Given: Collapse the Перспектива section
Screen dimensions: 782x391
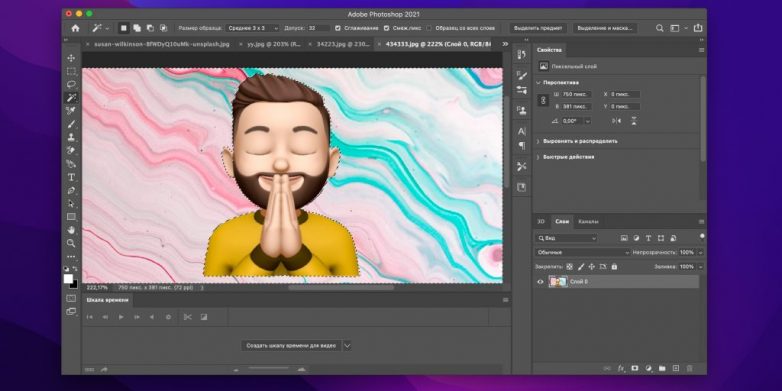Looking at the screenshot, I should [539, 82].
